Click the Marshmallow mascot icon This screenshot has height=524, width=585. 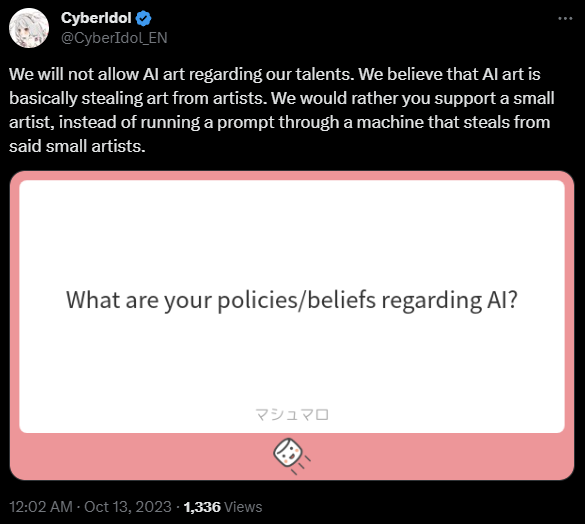pyautogui.click(x=291, y=456)
